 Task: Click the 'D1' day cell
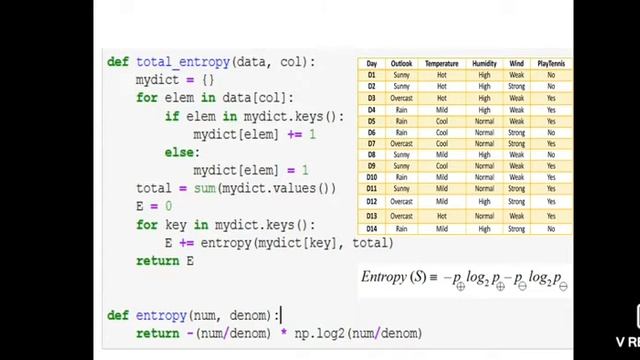[371, 75]
